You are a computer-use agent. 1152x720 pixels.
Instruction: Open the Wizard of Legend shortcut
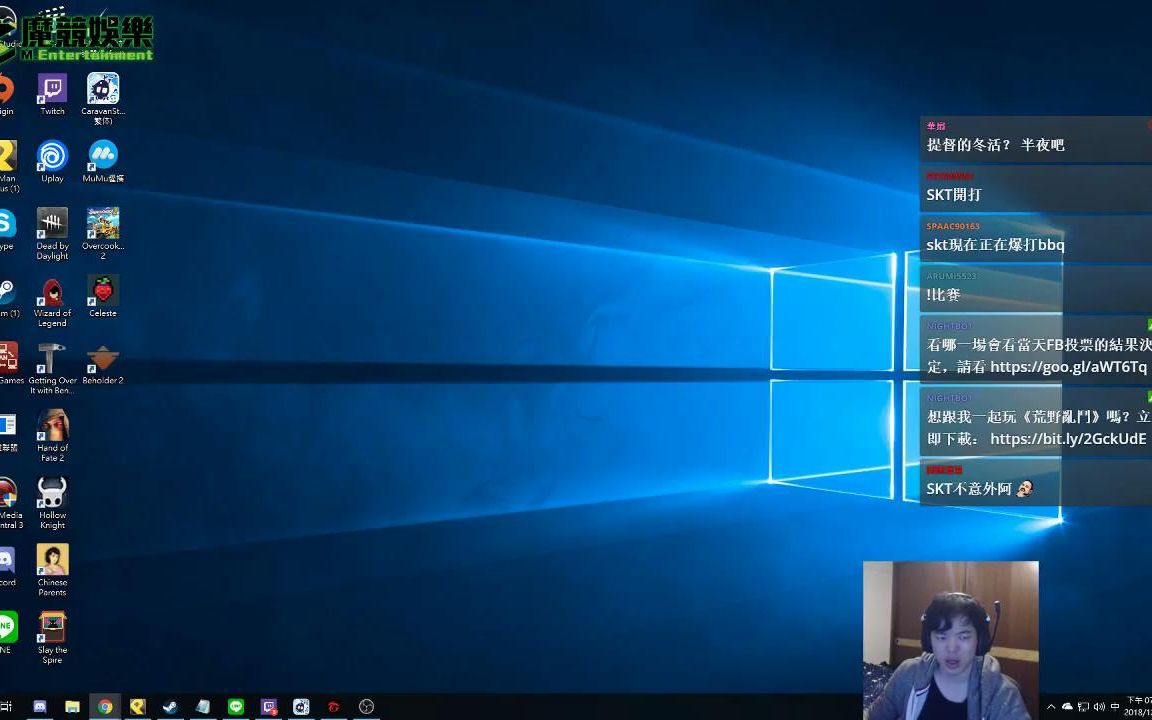coord(52,302)
